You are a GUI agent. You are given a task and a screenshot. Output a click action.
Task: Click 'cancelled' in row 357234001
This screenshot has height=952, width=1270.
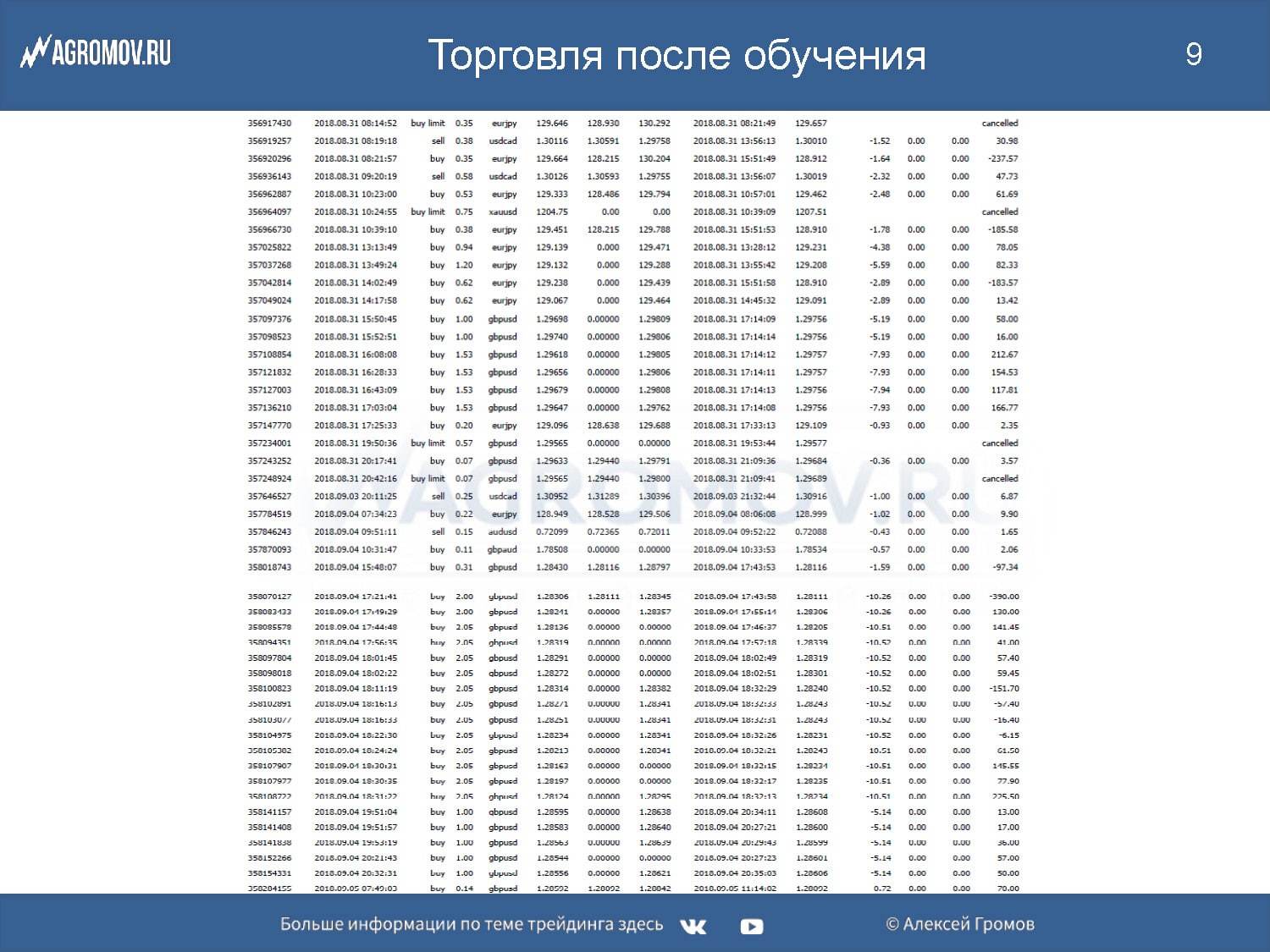(1000, 443)
